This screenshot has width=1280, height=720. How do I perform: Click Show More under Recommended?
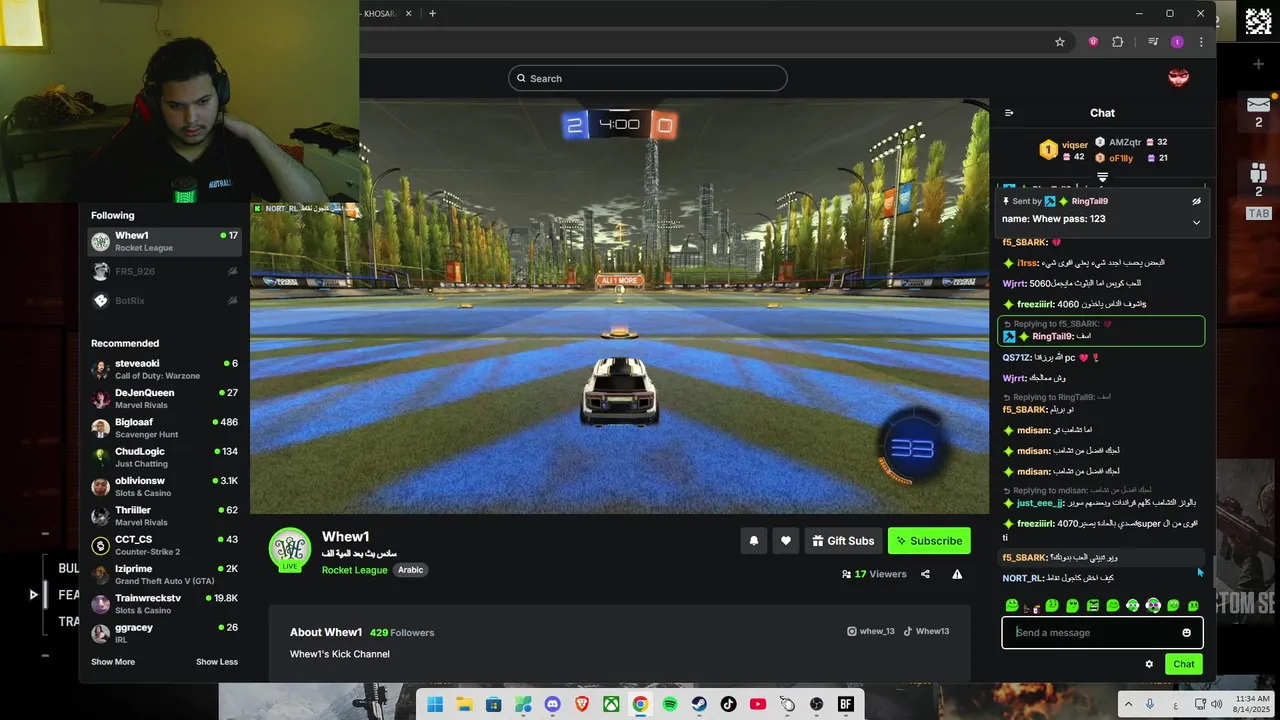pos(113,662)
